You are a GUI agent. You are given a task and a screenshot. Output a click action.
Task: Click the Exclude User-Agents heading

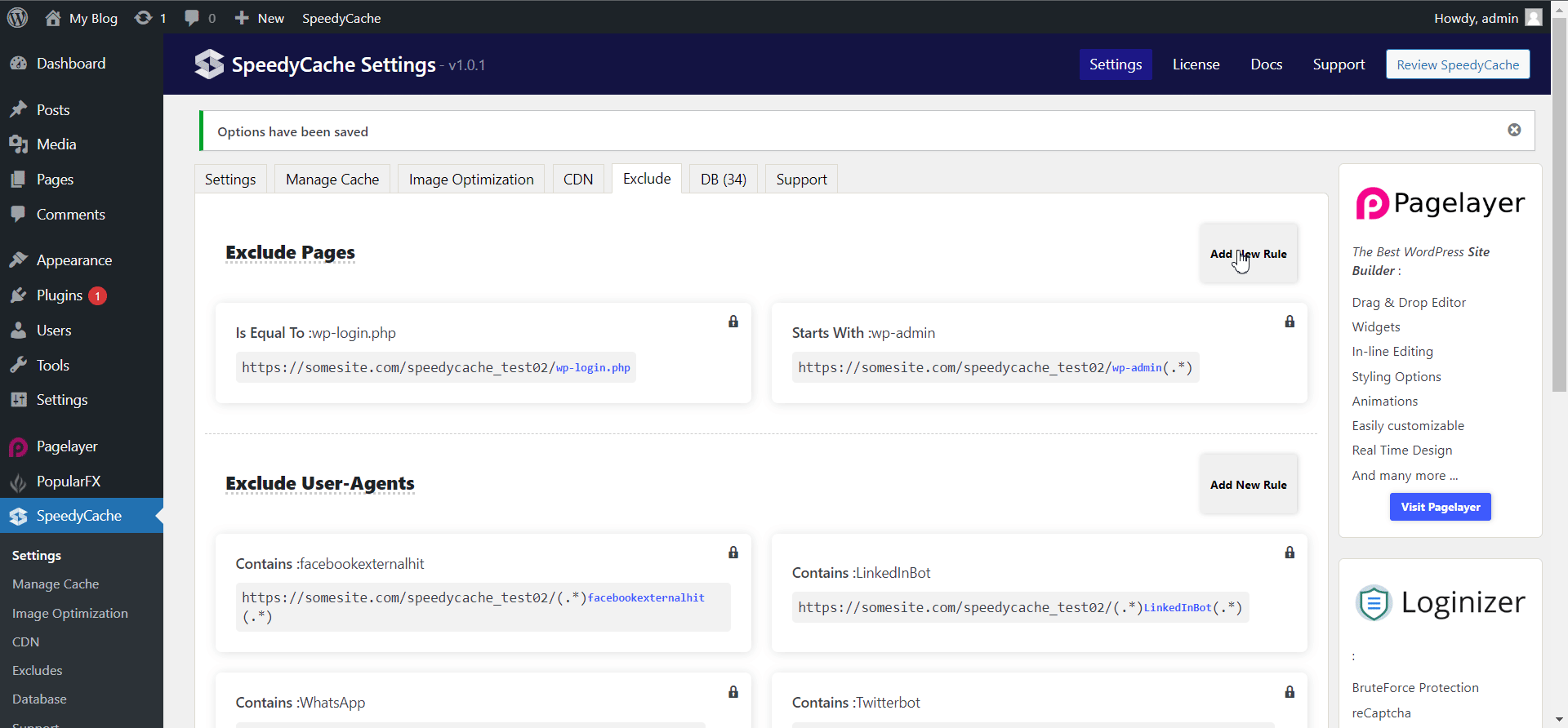(320, 484)
